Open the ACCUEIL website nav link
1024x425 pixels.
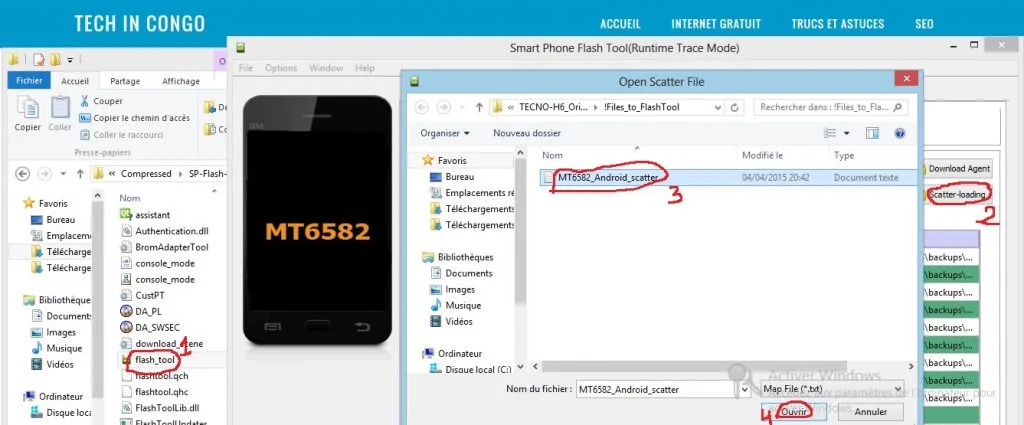pyautogui.click(x=620, y=24)
